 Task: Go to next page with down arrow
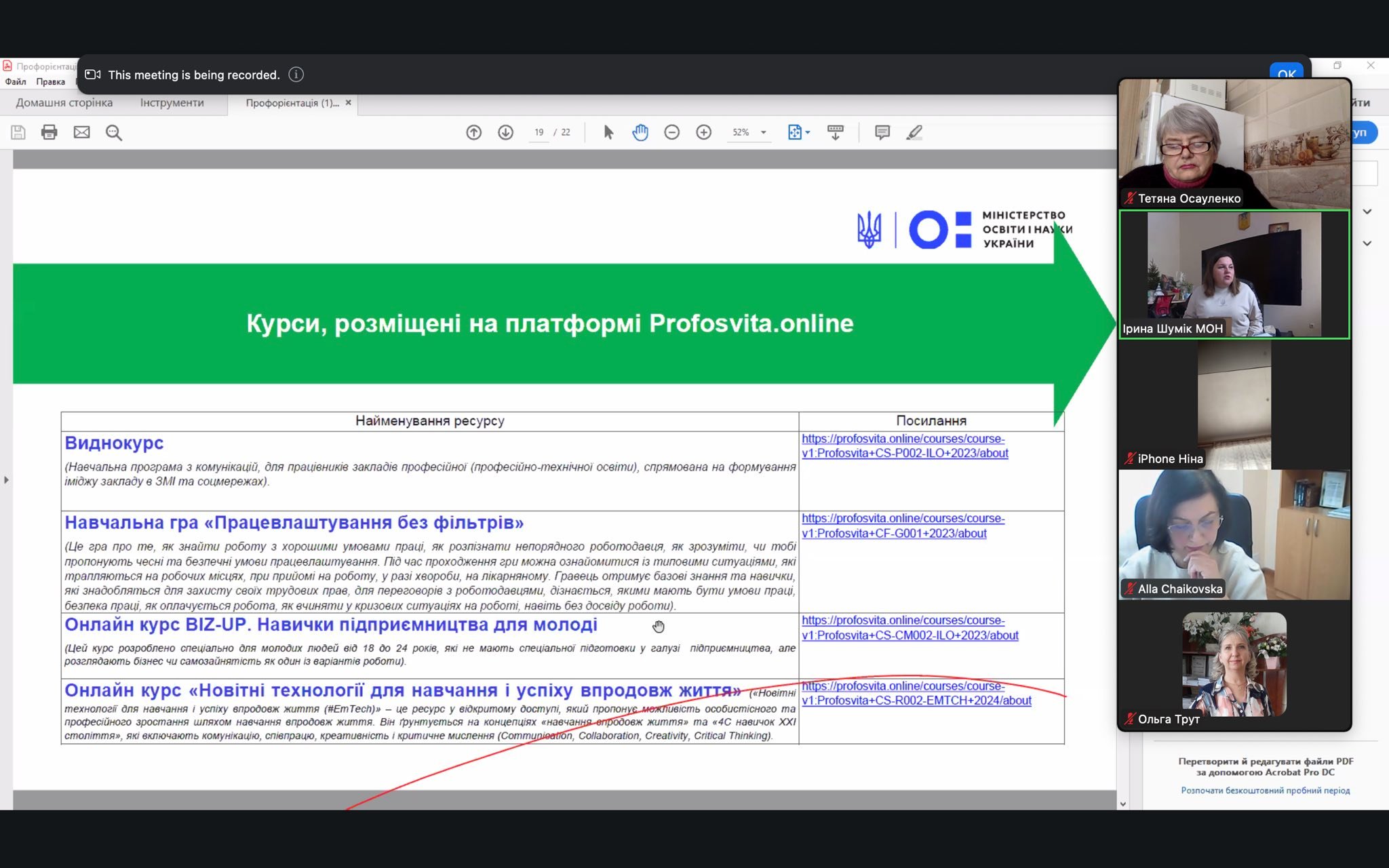pyautogui.click(x=505, y=132)
